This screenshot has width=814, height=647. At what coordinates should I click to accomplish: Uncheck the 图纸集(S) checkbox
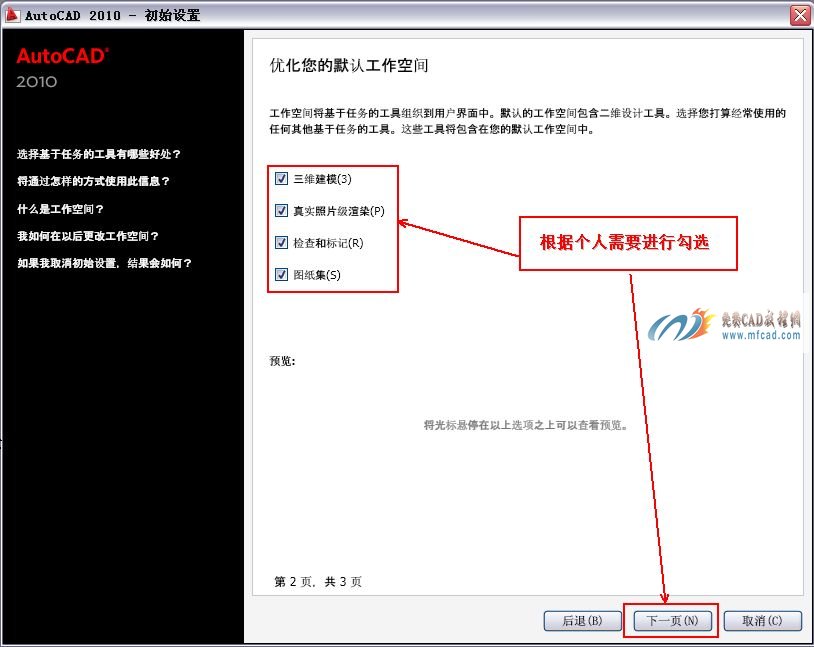click(x=281, y=274)
